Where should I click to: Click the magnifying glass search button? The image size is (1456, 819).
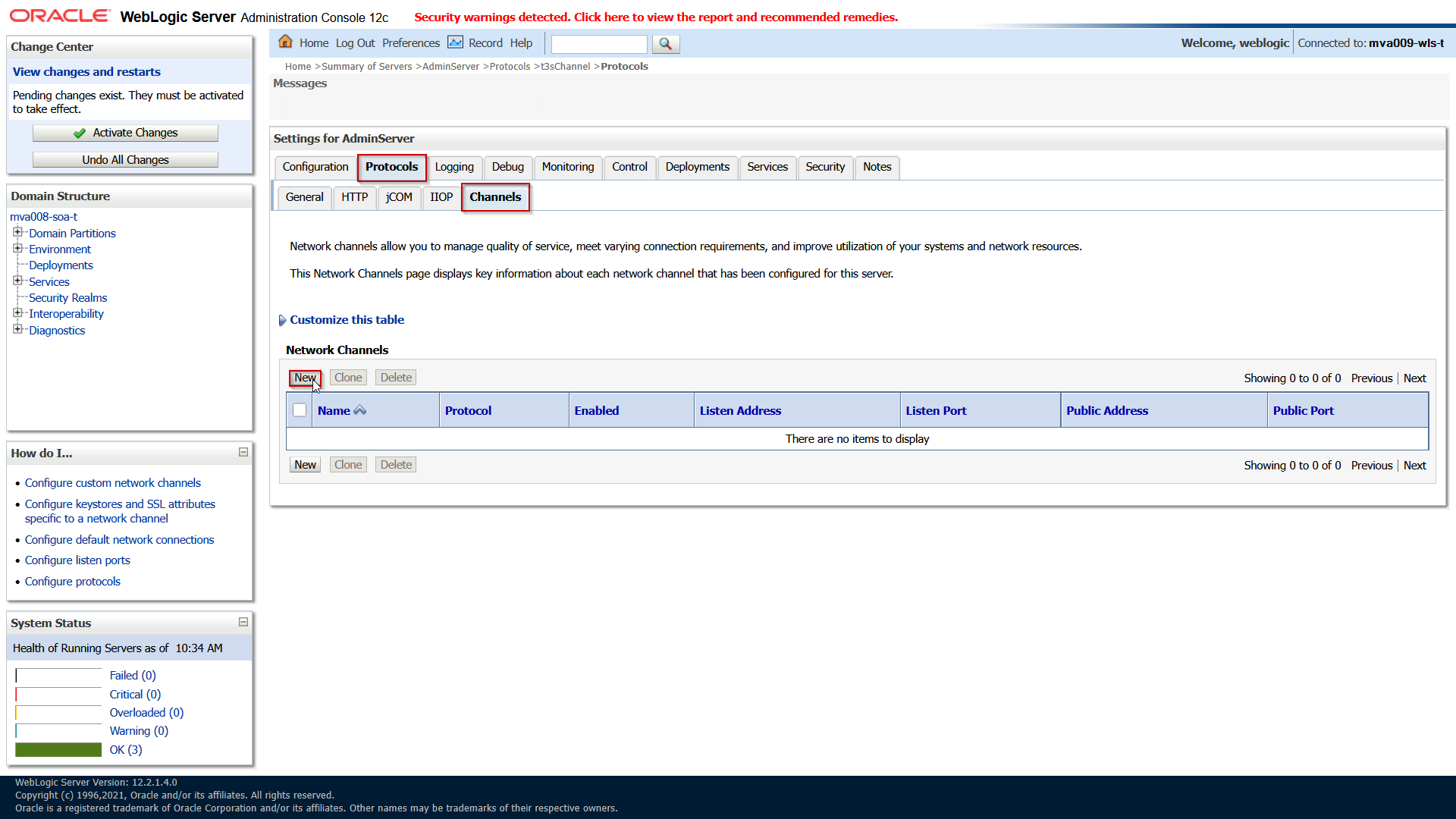(x=665, y=44)
